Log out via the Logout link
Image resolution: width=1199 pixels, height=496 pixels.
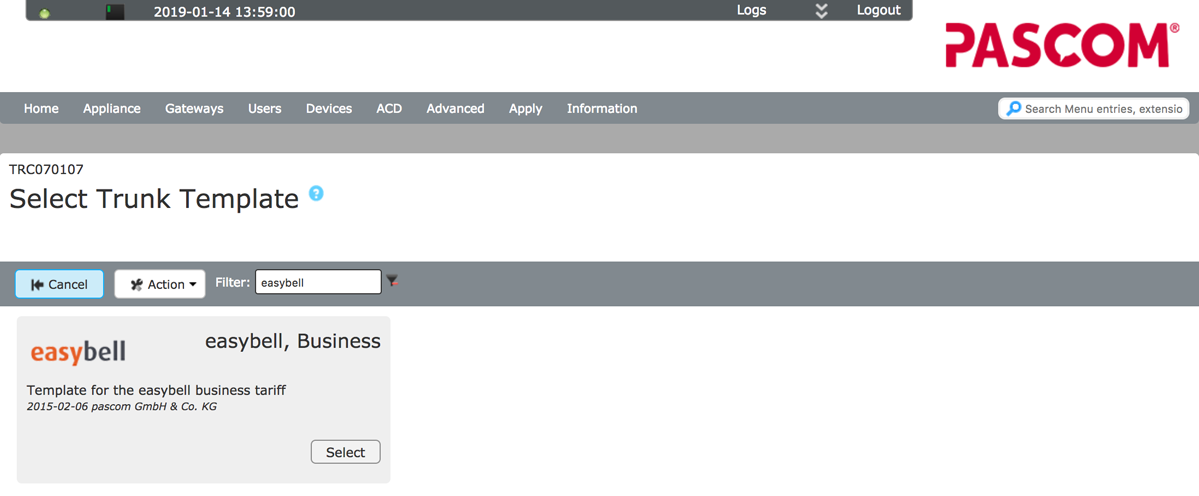coord(878,10)
